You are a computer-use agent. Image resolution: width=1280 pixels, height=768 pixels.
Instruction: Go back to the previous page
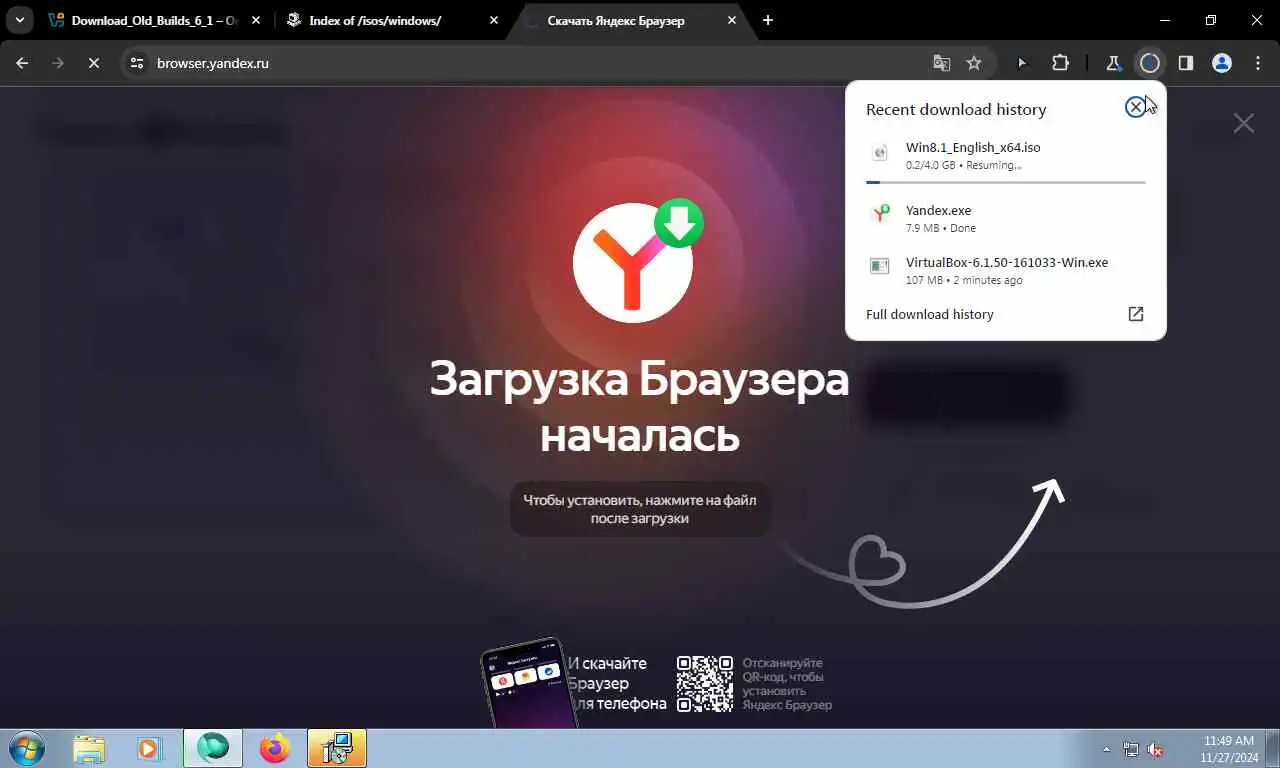point(22,63)
